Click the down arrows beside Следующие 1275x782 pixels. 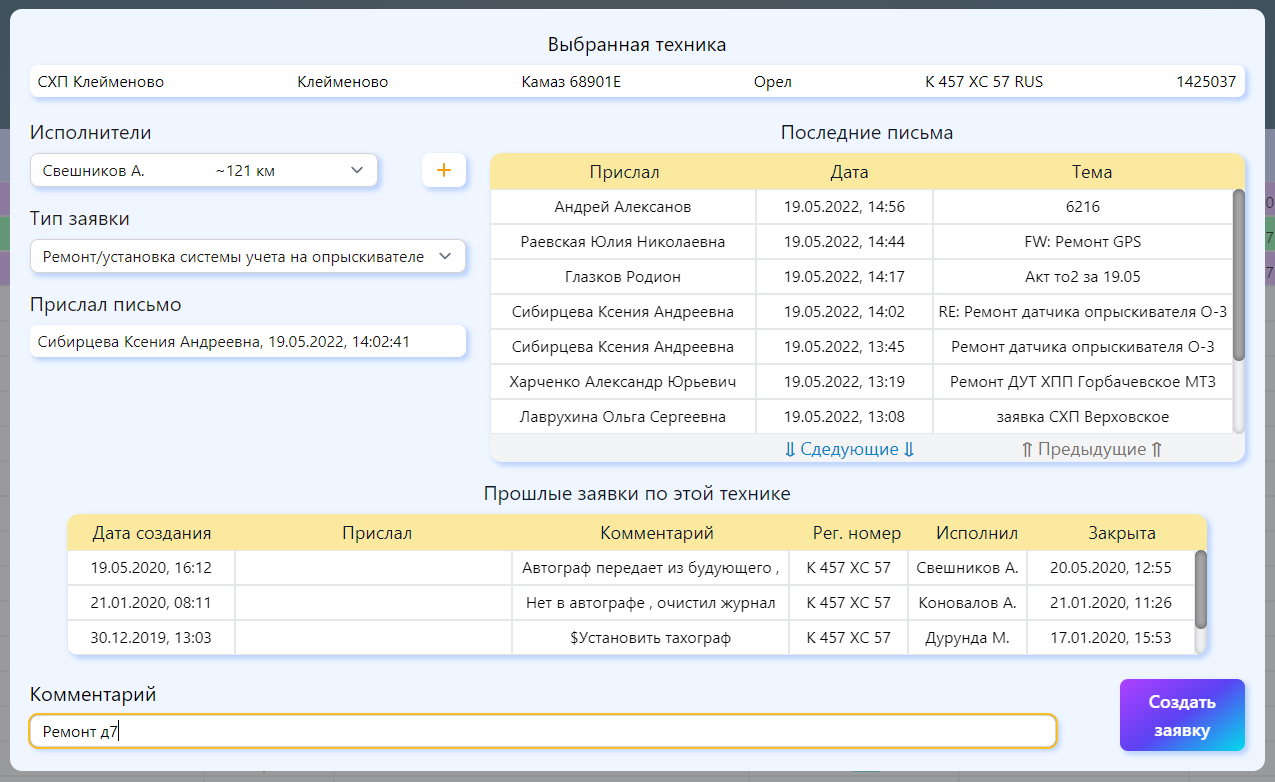tap(789, 449)
